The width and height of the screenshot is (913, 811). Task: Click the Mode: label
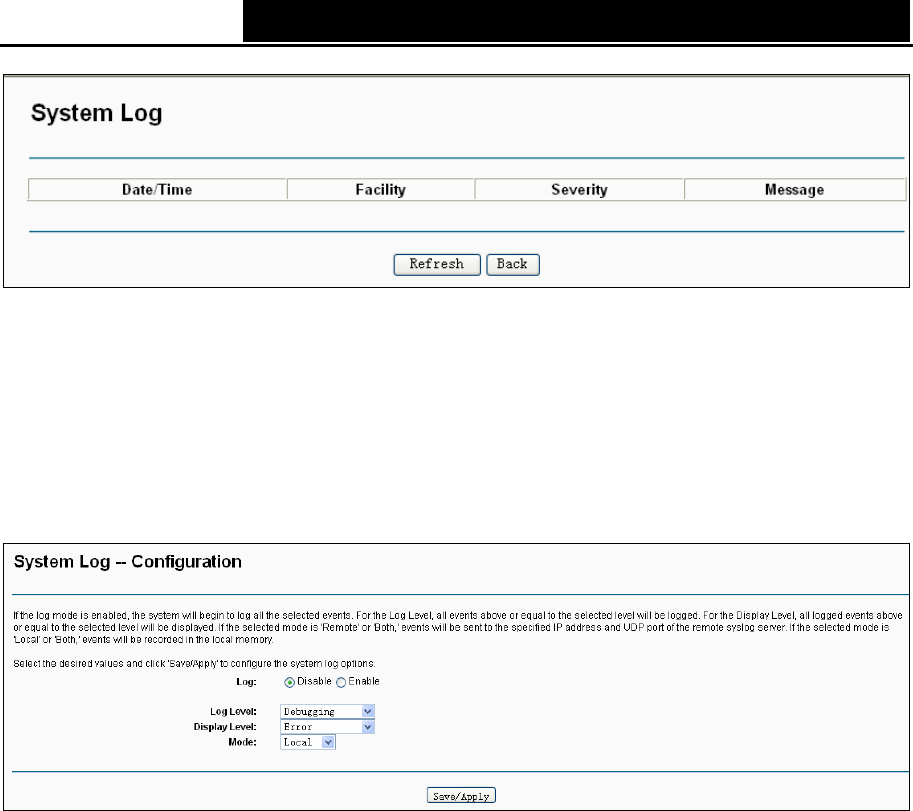point(242,742)
